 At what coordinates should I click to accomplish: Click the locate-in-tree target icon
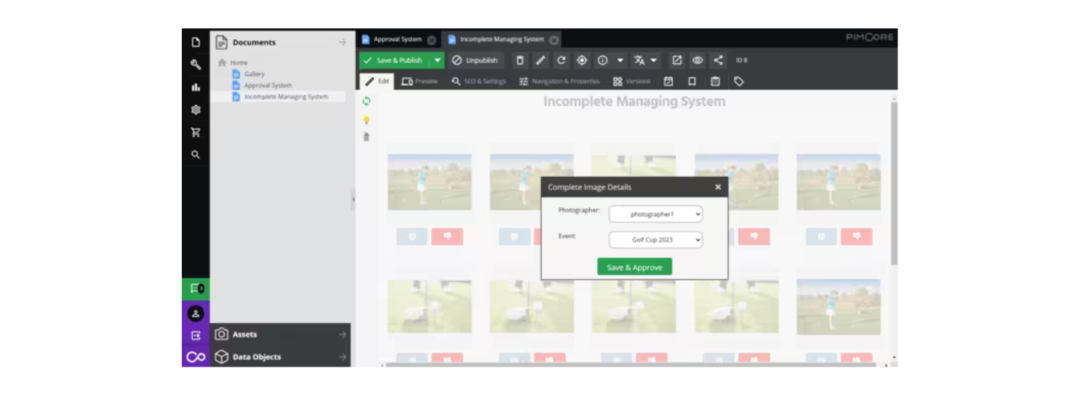click(x=582, y=61)
